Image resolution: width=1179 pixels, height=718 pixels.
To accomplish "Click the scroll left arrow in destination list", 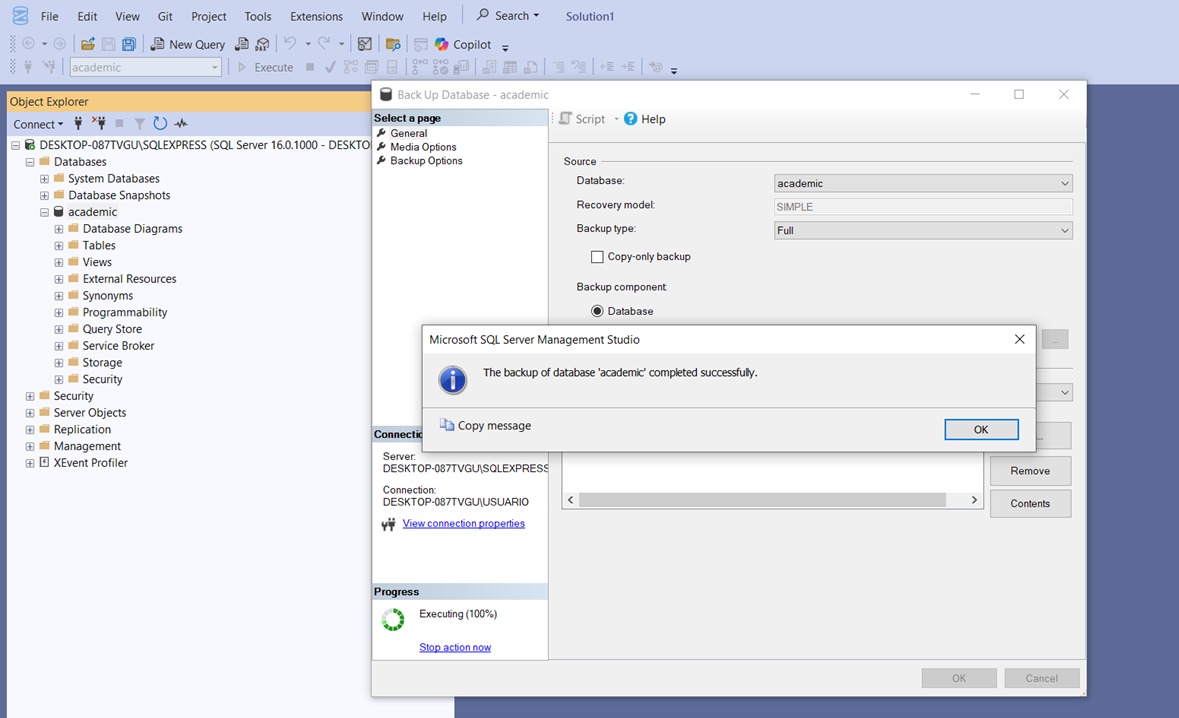I will click(571, 500).
